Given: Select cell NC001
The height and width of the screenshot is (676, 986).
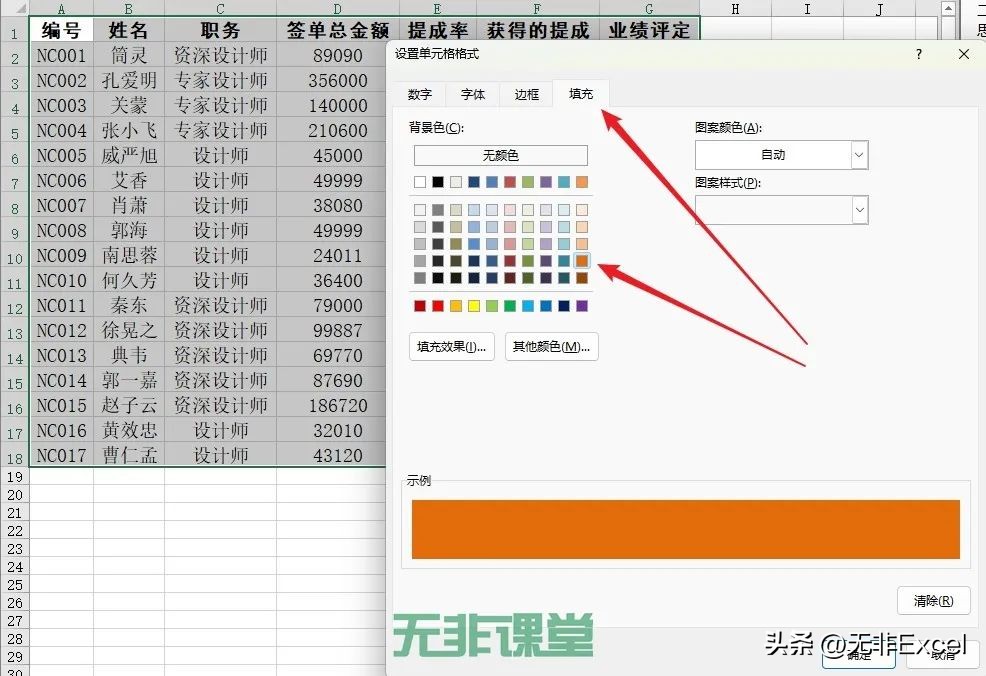Looking at the screenshot, I should (61, 55).
